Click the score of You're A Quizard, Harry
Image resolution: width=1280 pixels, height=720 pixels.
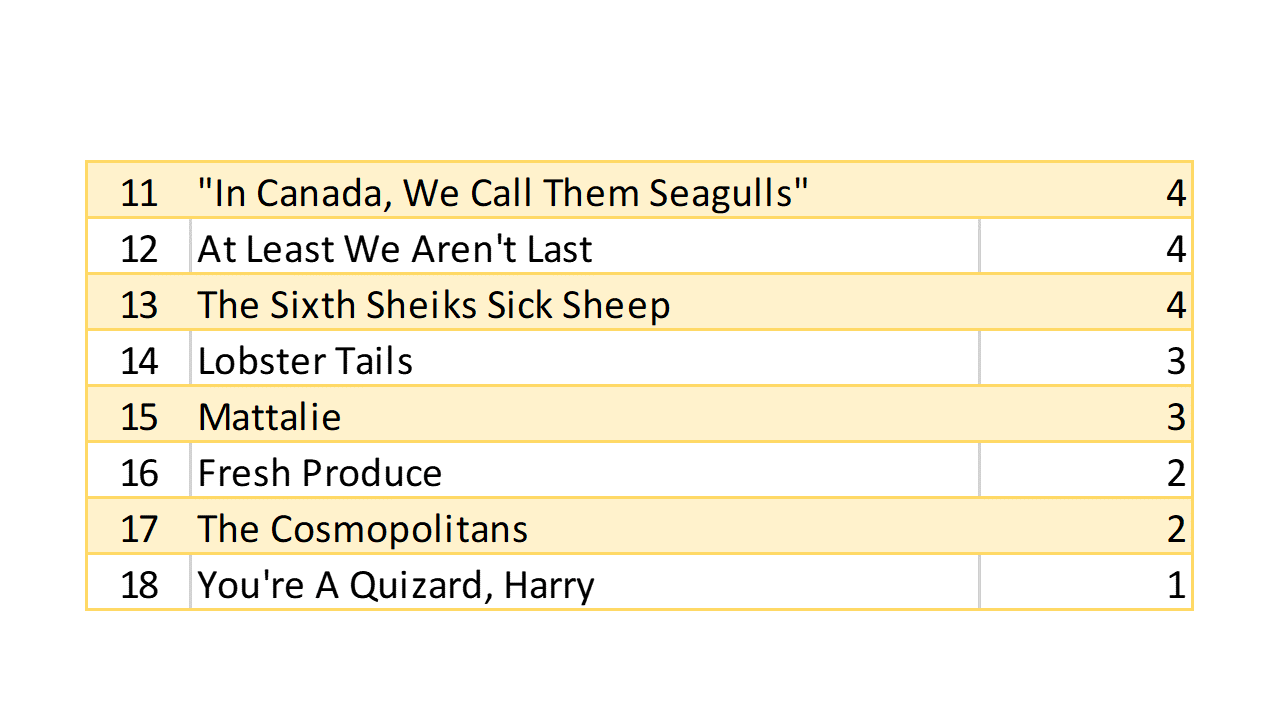point(1175,584)
